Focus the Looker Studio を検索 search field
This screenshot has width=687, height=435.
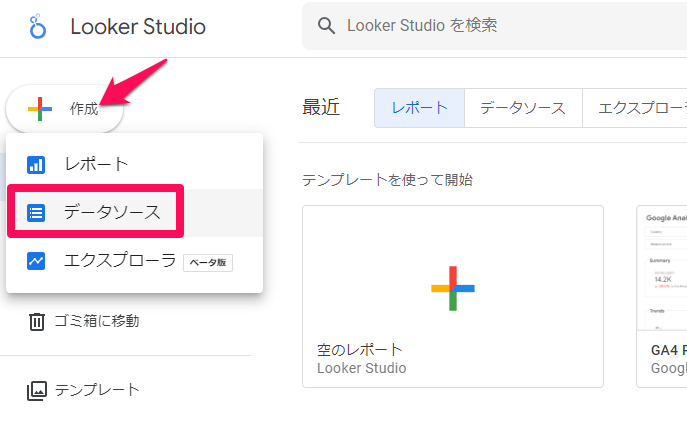click(x=495, y=26)
